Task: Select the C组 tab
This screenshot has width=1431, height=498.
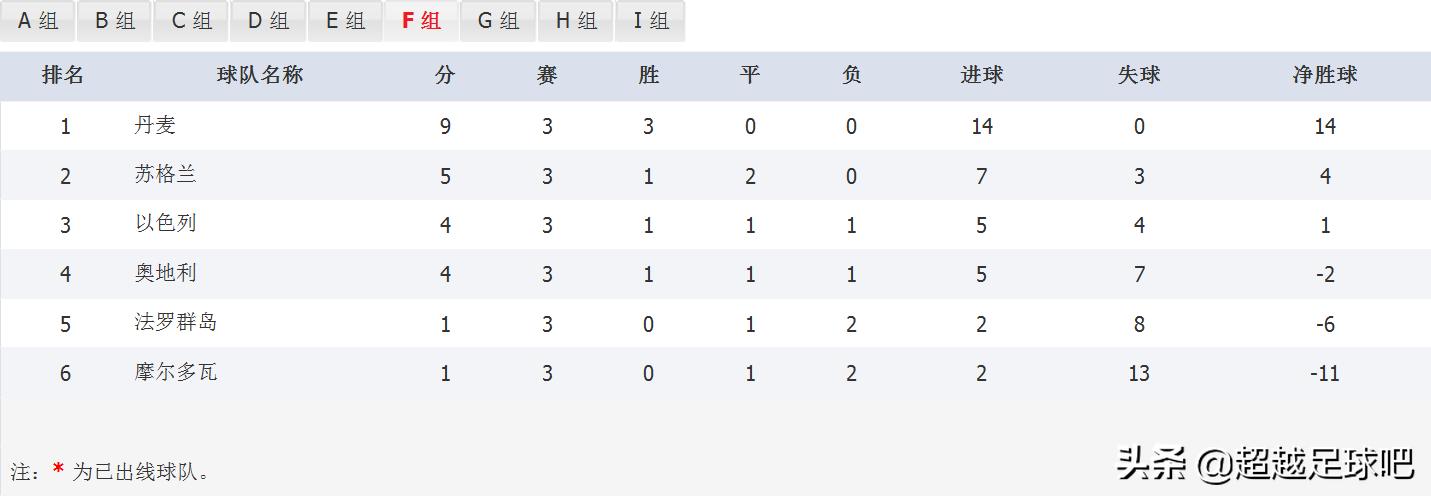Action: (192, 21)
